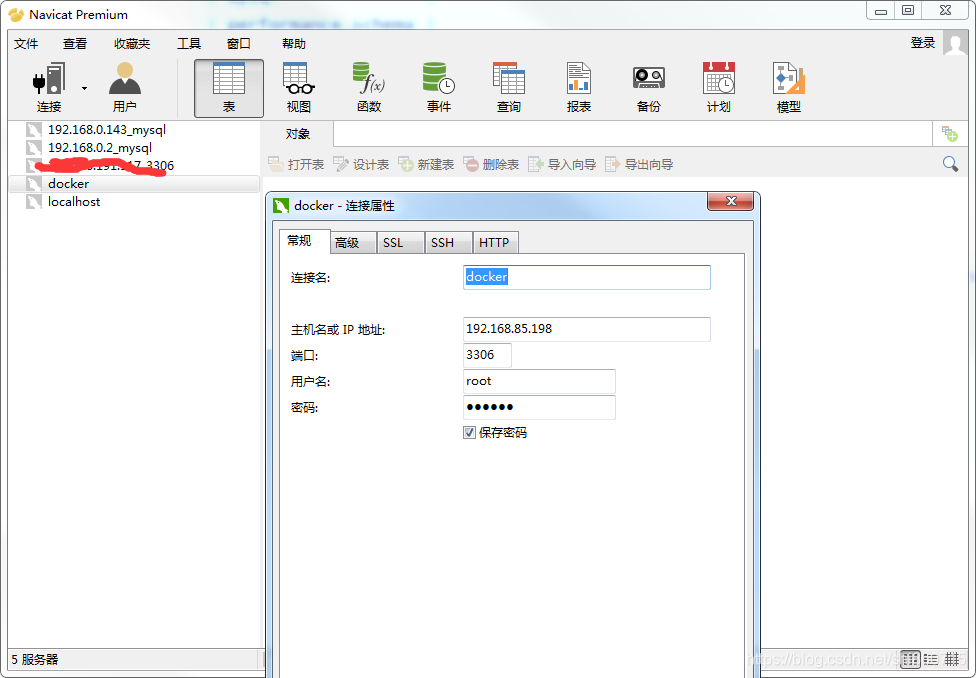Switch to the Advanced (高级) tab
Screen dimensions: 976x678
(352, 243)
